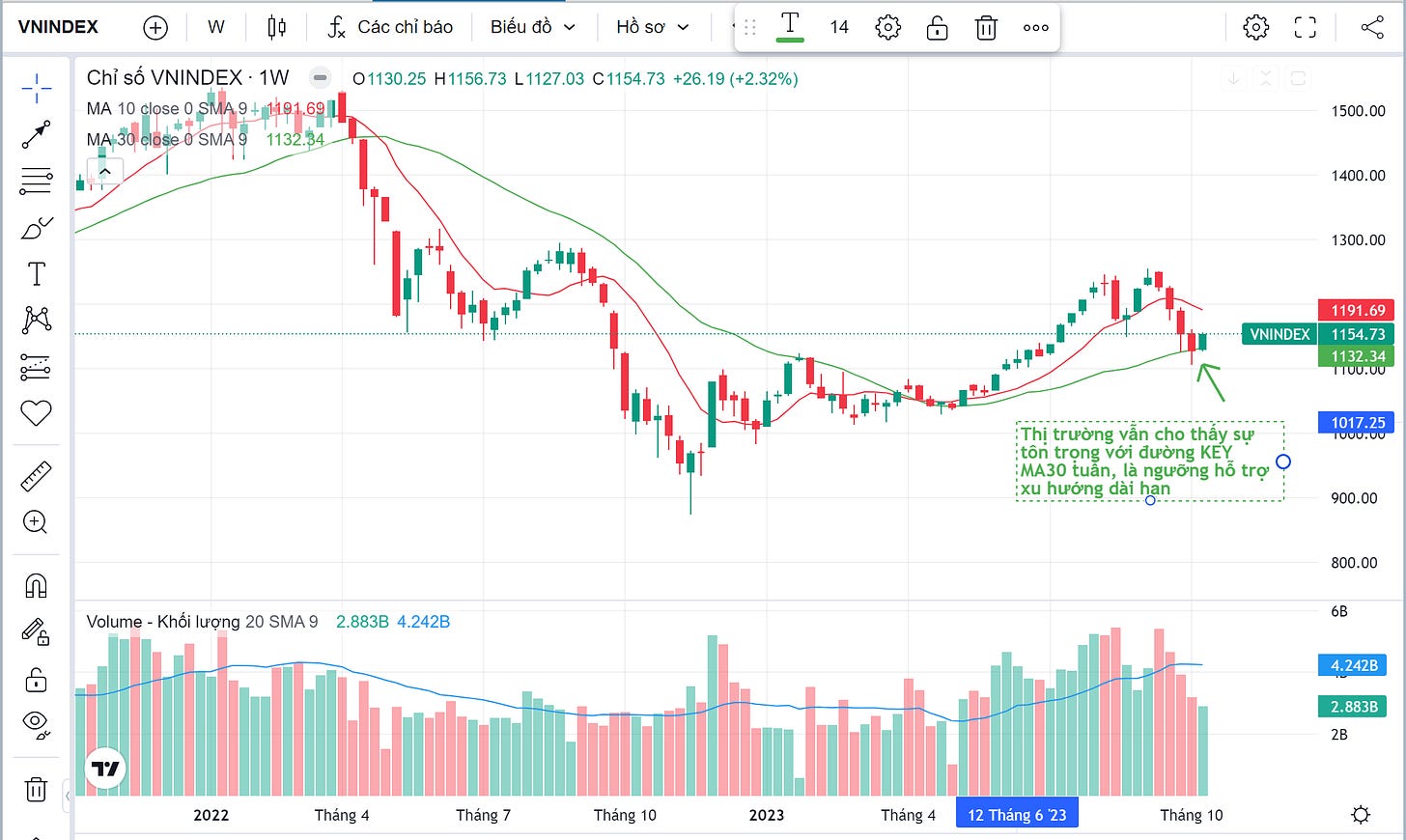Image resolution: width=1406 pixels, height=840 pixels.
Task: Click the 12 Tháng 6 '23 date marker
Action: (x=1017, y=814)
